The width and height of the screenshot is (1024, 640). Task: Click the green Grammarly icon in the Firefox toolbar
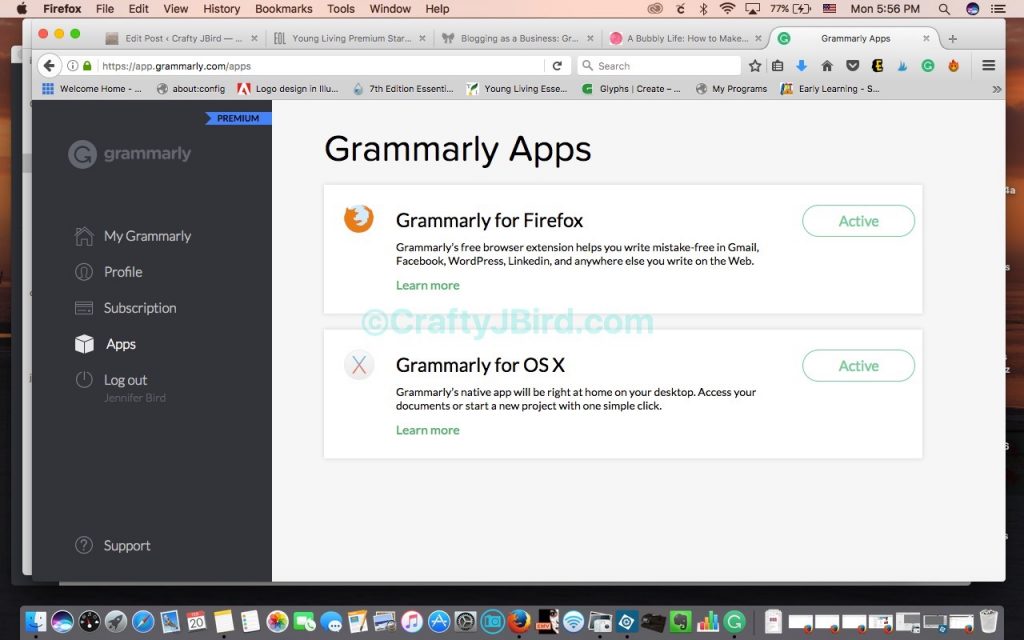[930, 66]
